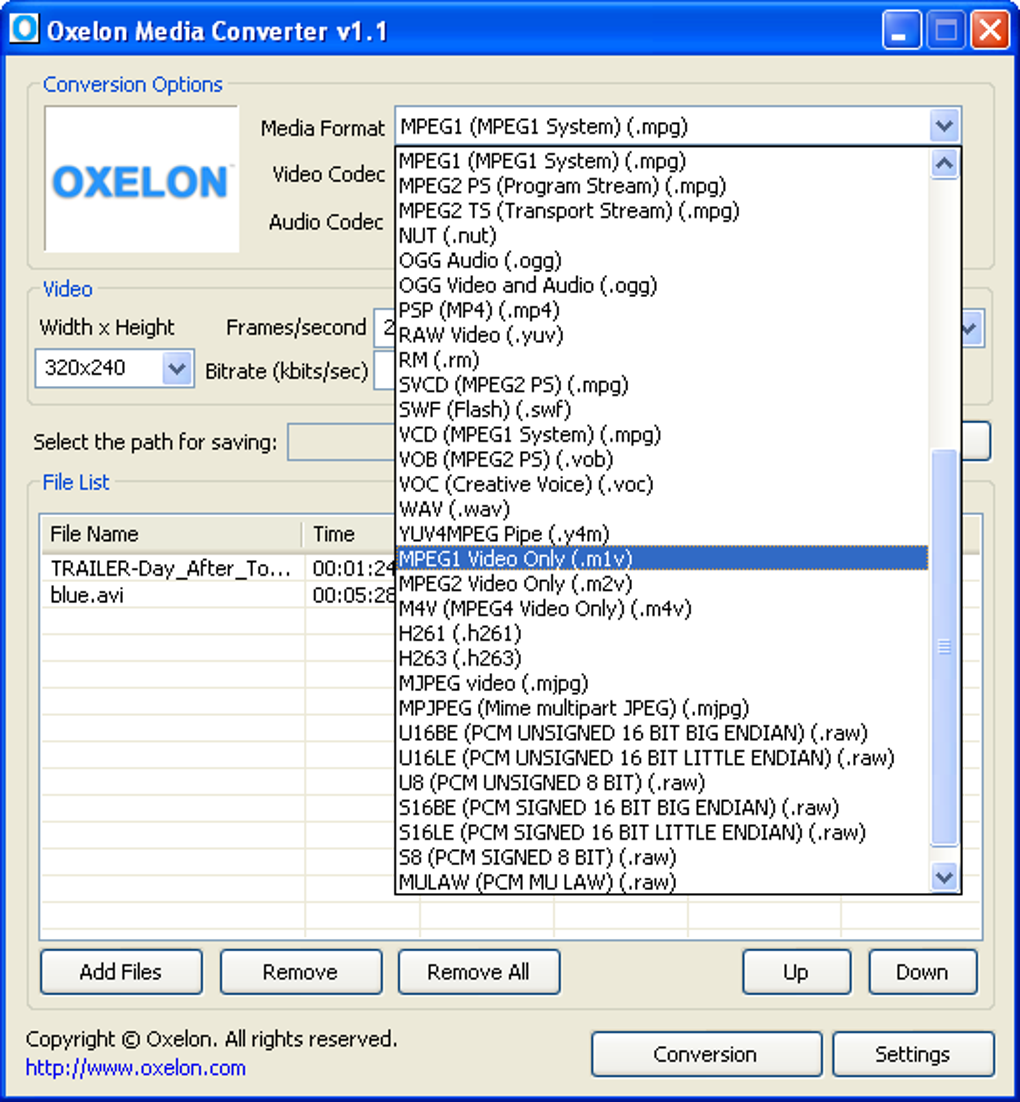Open Settings button
This screenshot has width=1020, height=1102.
(912, 1054)
